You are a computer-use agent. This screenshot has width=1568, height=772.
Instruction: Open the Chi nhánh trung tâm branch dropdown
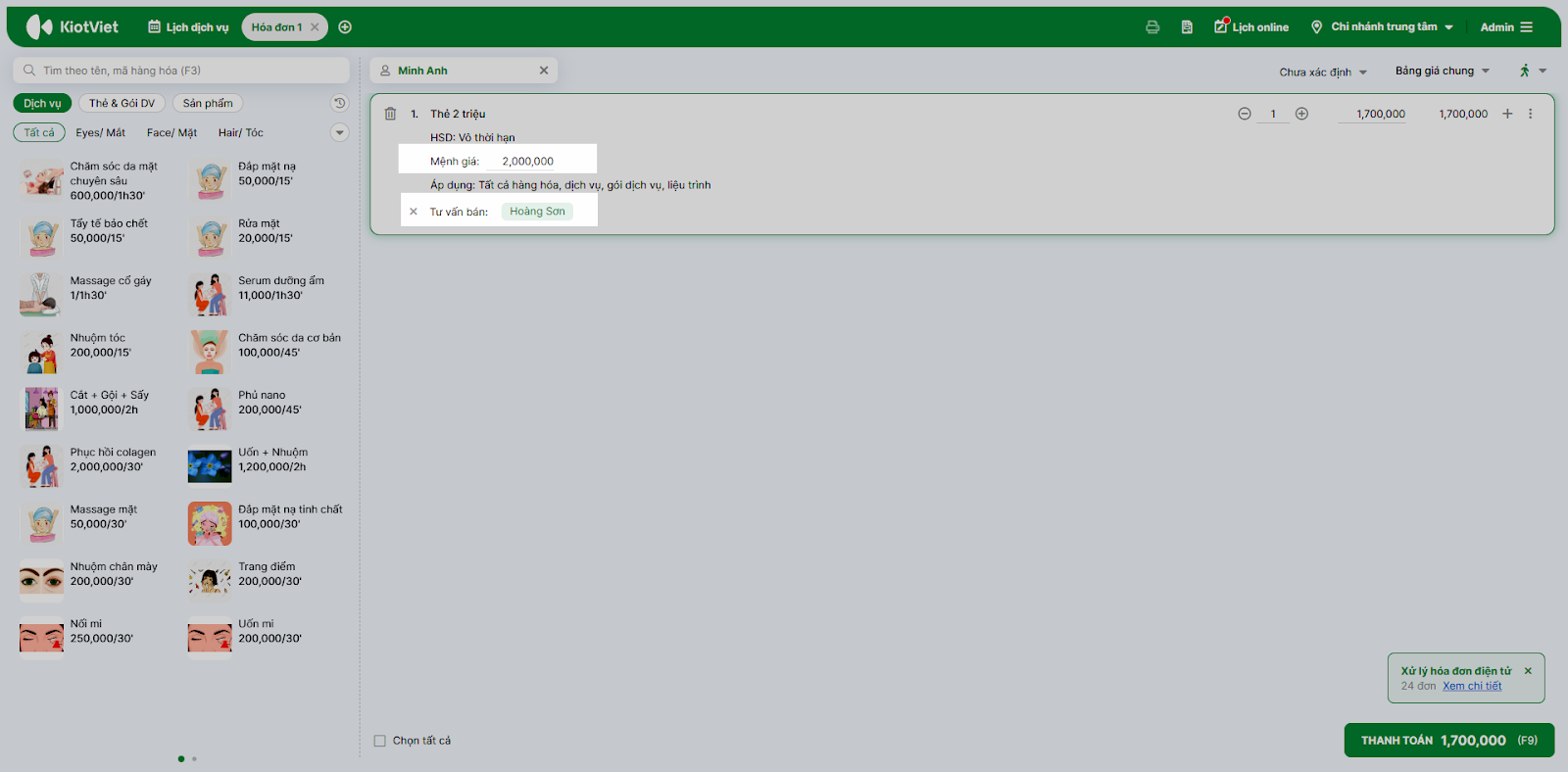[x=1382, y=27]
